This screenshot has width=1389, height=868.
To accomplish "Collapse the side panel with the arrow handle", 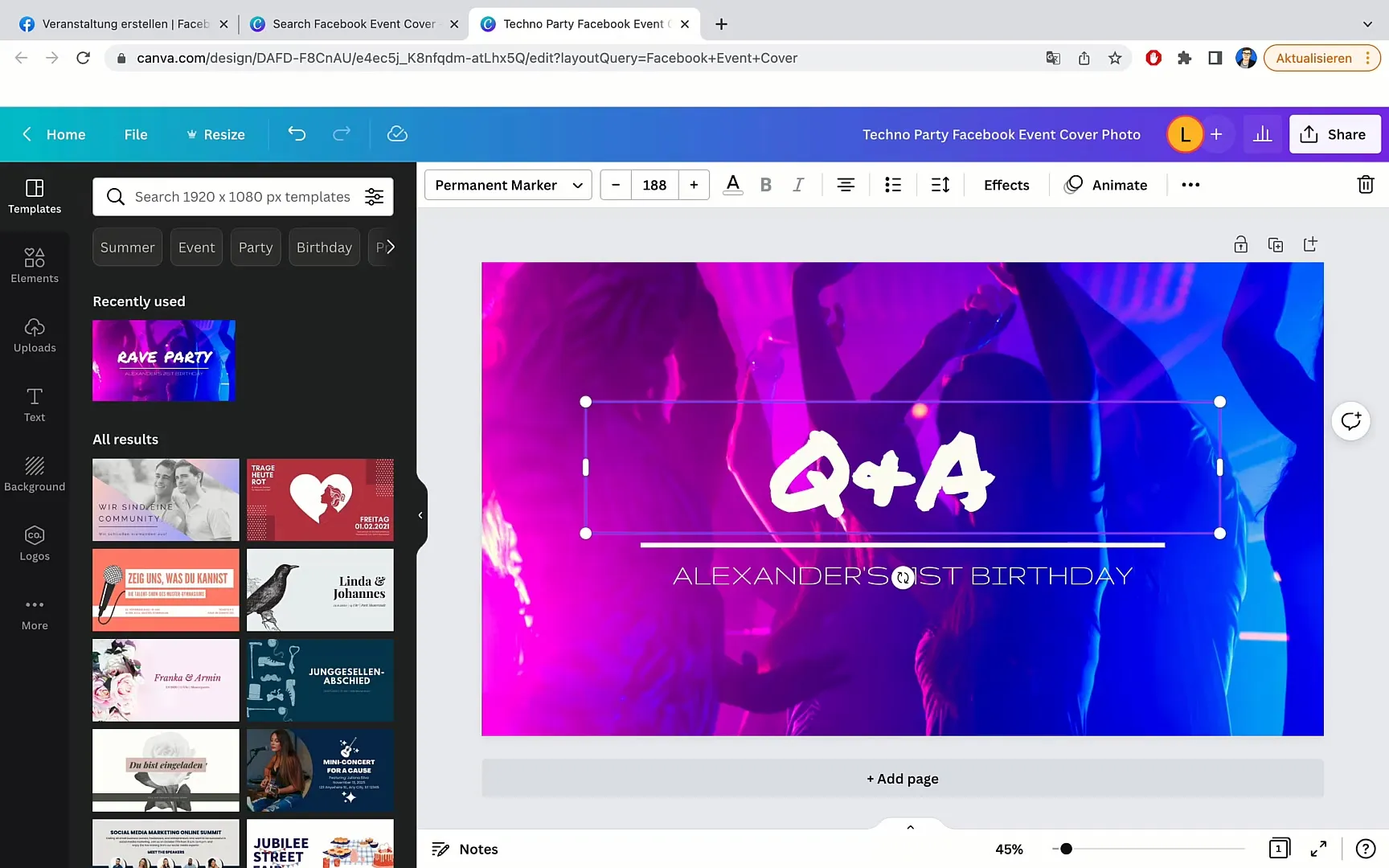I will point(420,515).
